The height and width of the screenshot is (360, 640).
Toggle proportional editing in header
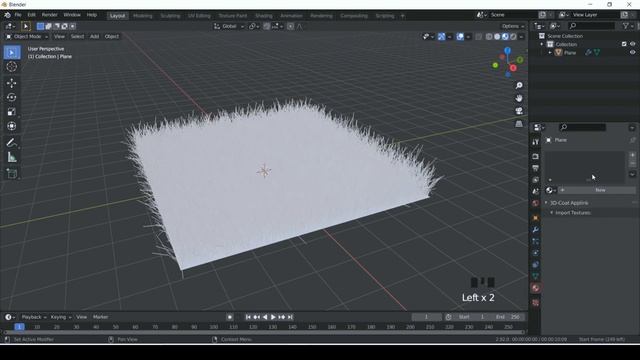point(290,26)
